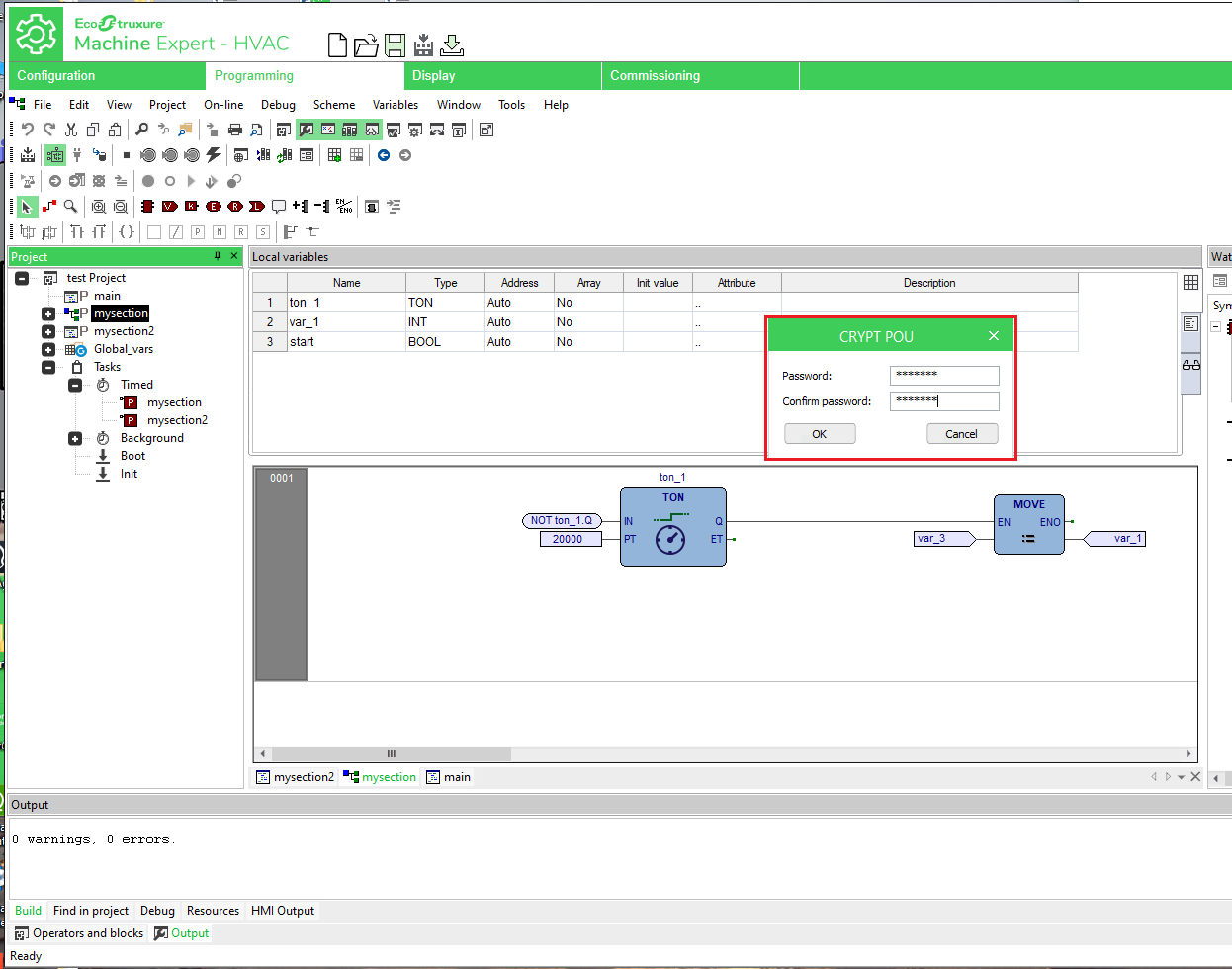Click the Add block input icon
The image size is (1232, 969).
click(x=300, y=207)
